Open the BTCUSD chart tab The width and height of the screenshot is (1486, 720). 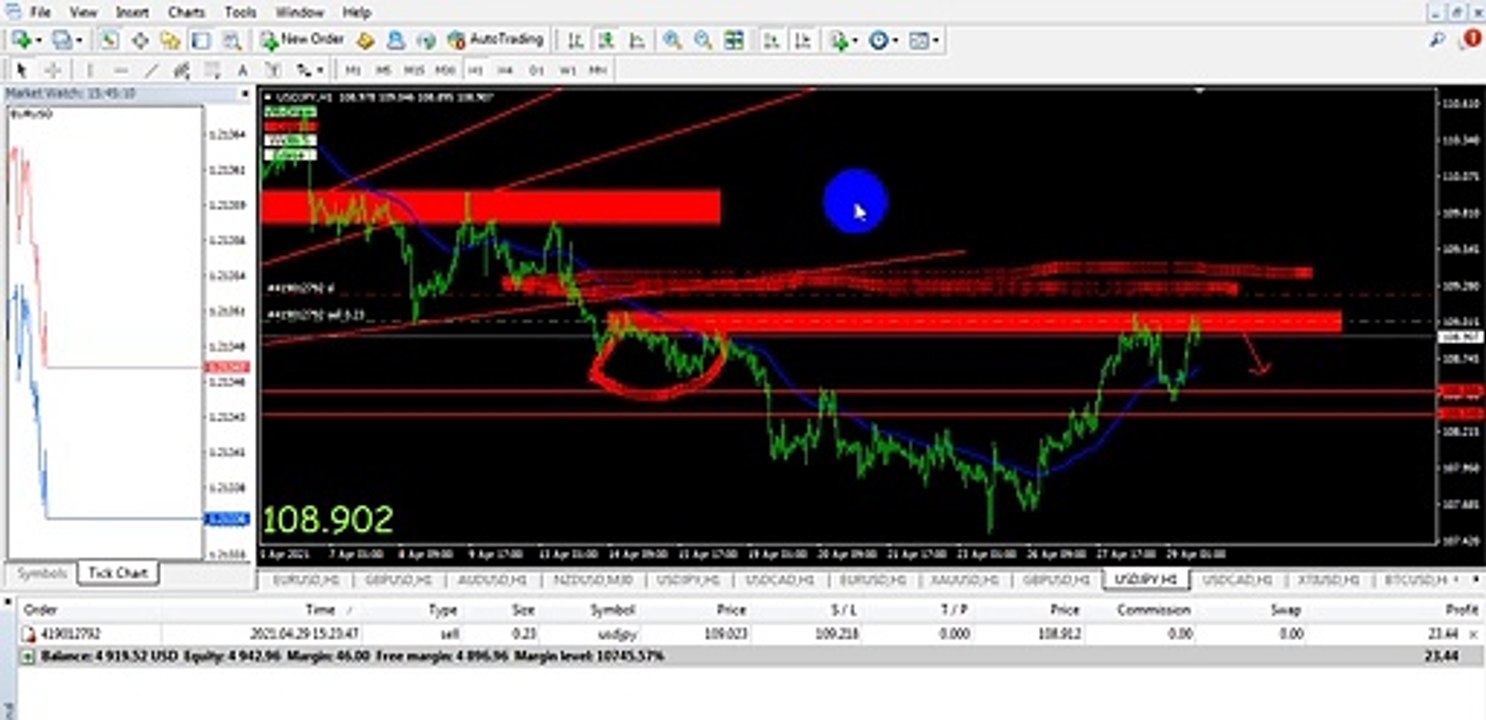(x=1414, y=579)
